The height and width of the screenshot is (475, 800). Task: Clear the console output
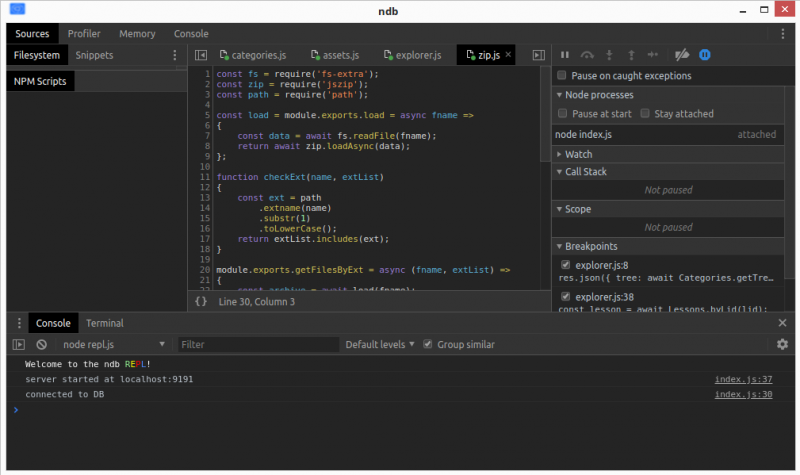42,344
